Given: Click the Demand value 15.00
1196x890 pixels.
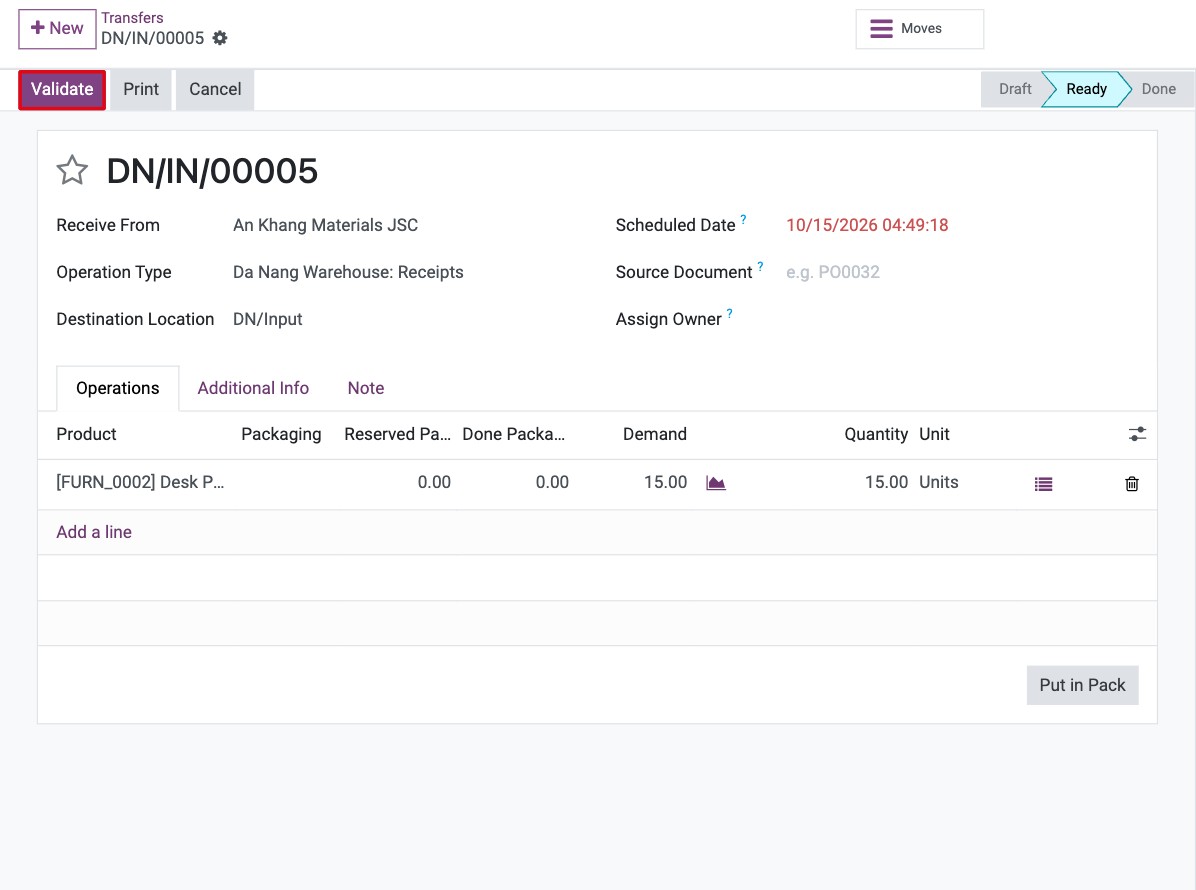Looking at the screenshot, I should [665, 483].
